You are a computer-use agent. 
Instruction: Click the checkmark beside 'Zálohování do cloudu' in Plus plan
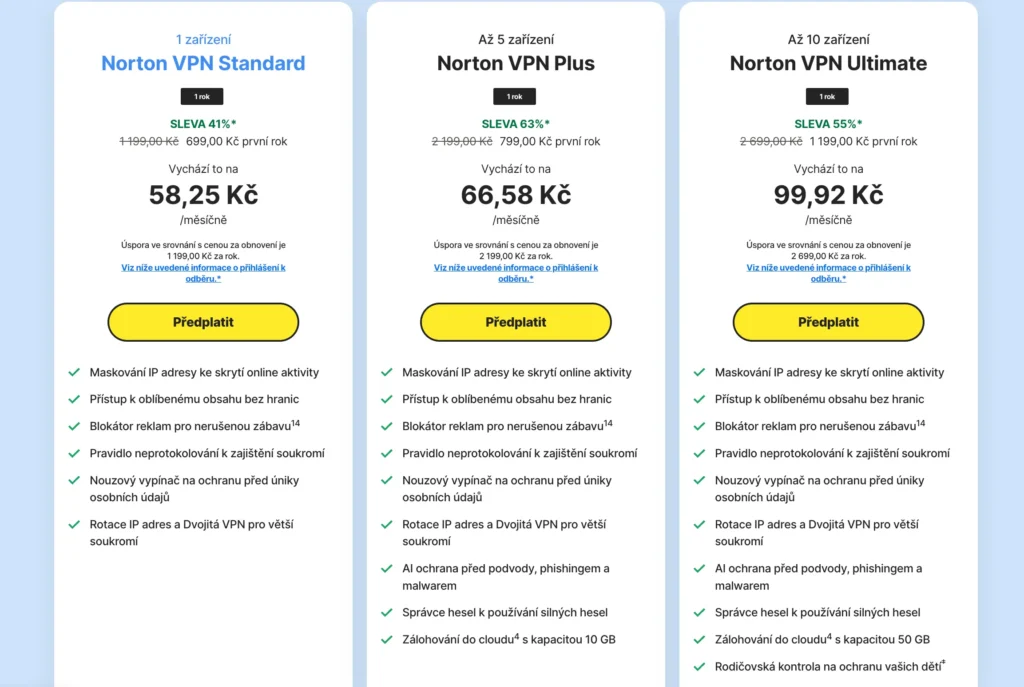[386, 640]
